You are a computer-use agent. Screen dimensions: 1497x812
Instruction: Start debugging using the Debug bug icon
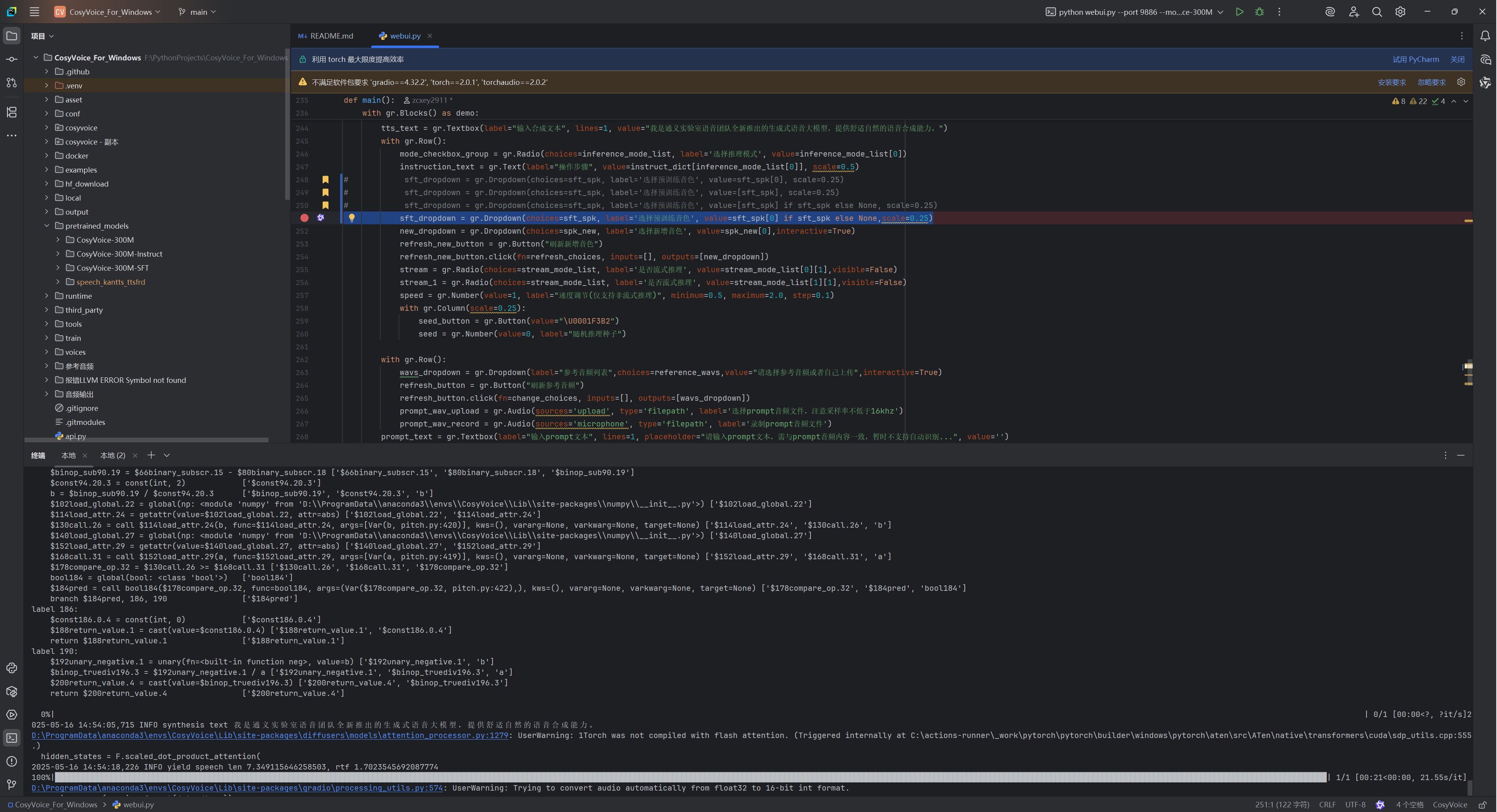(x=1259, y=12)
